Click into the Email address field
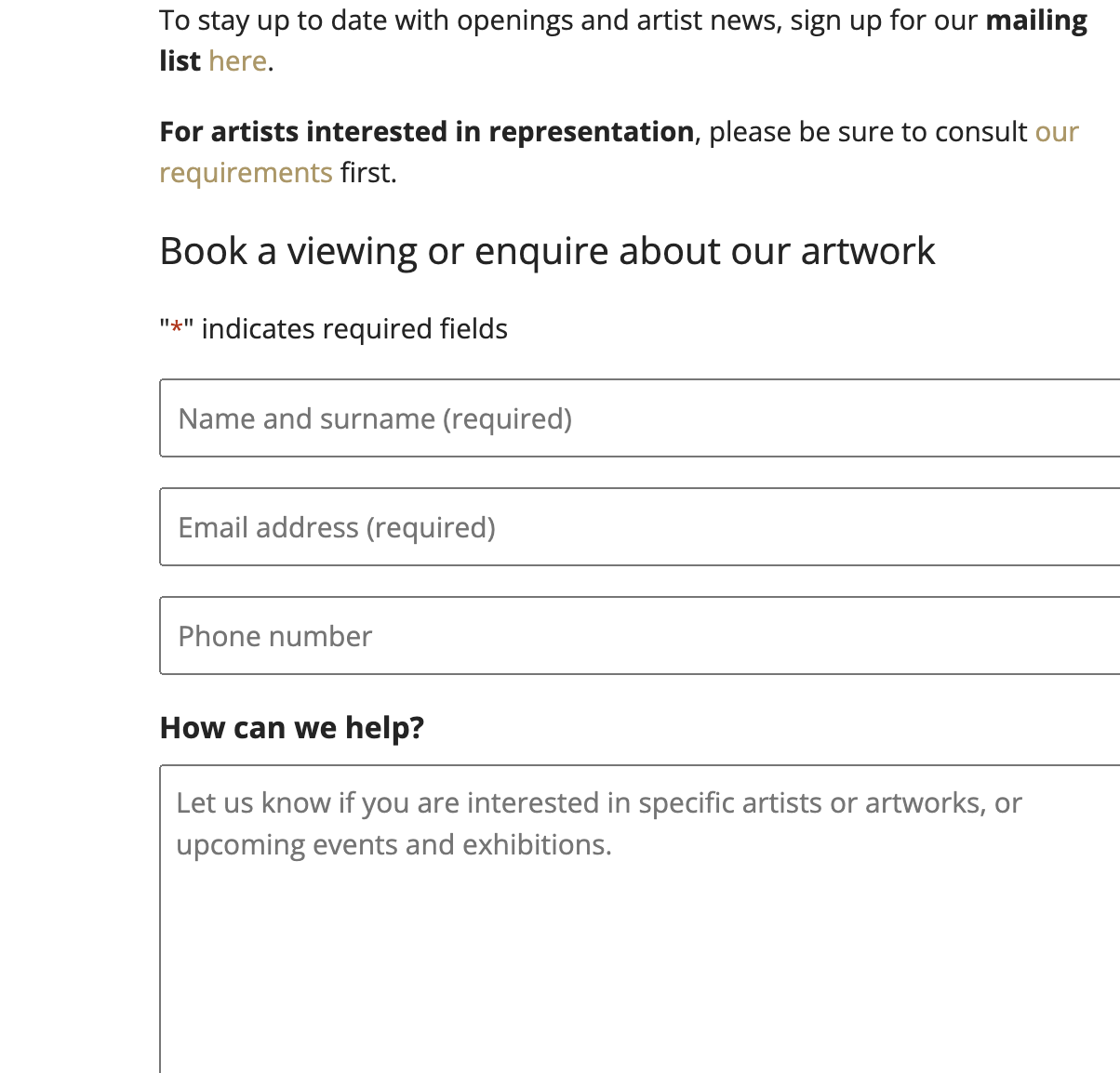Screen dimensions: 1120x1073 [639, 527]
